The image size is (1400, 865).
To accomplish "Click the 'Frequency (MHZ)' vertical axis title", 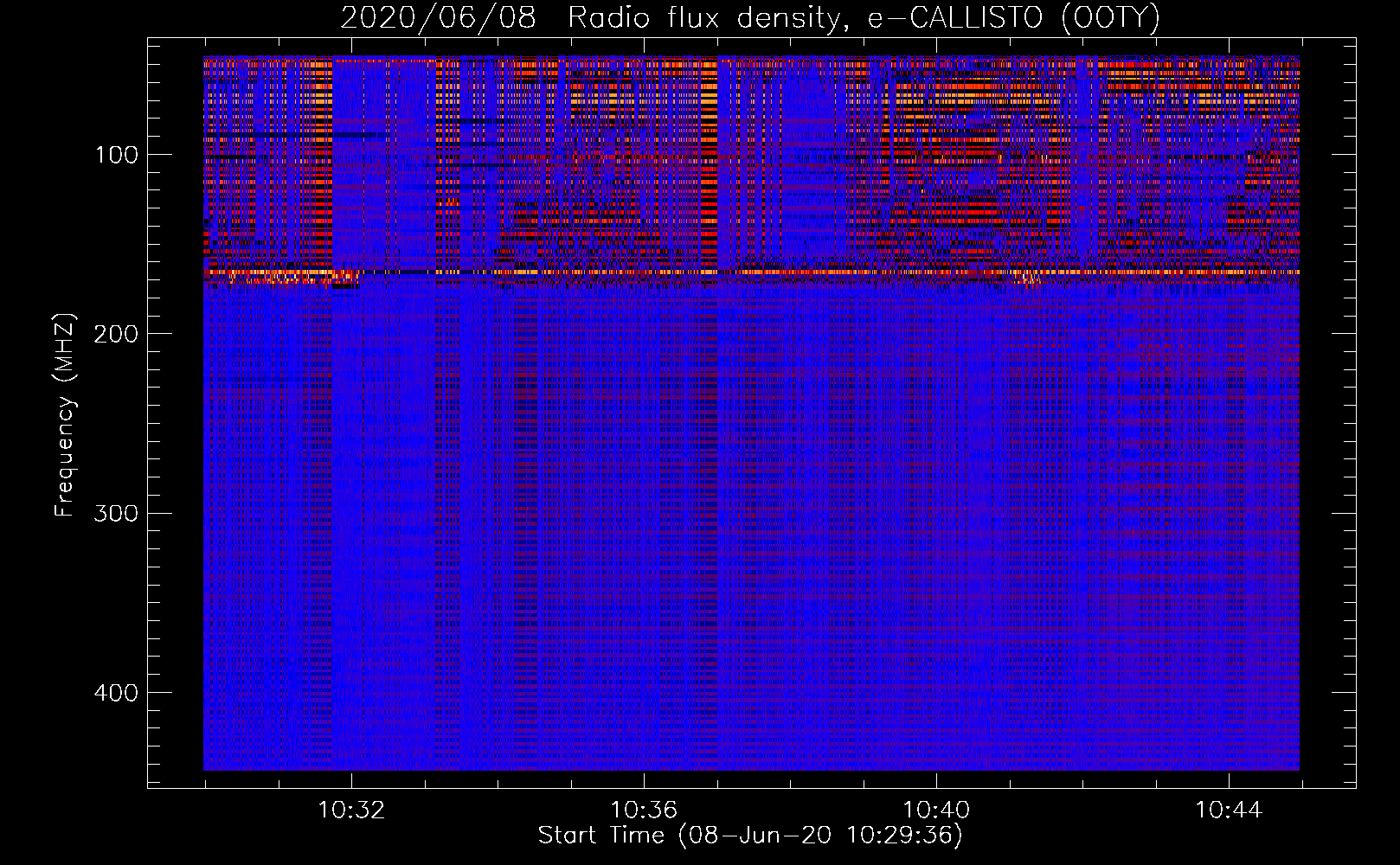I will point(65,415).
